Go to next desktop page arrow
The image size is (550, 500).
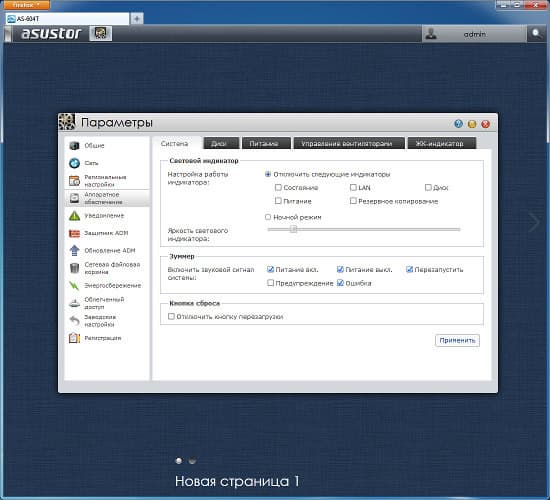point(534,222)
